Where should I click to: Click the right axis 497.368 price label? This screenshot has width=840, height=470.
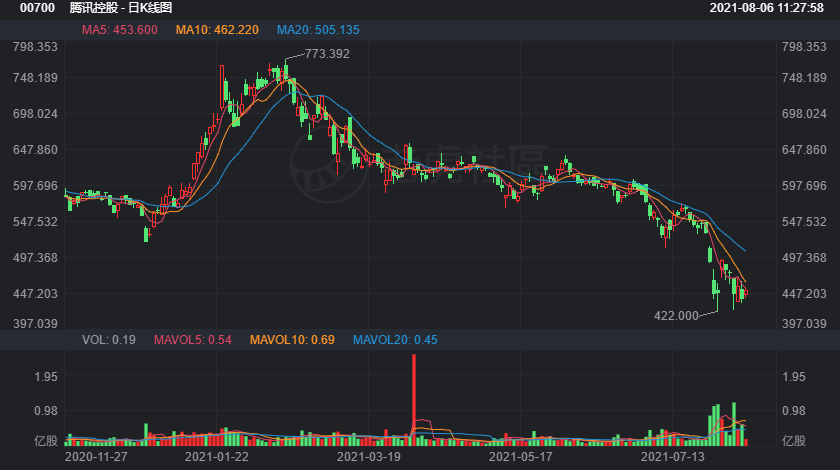click(804, 257)
